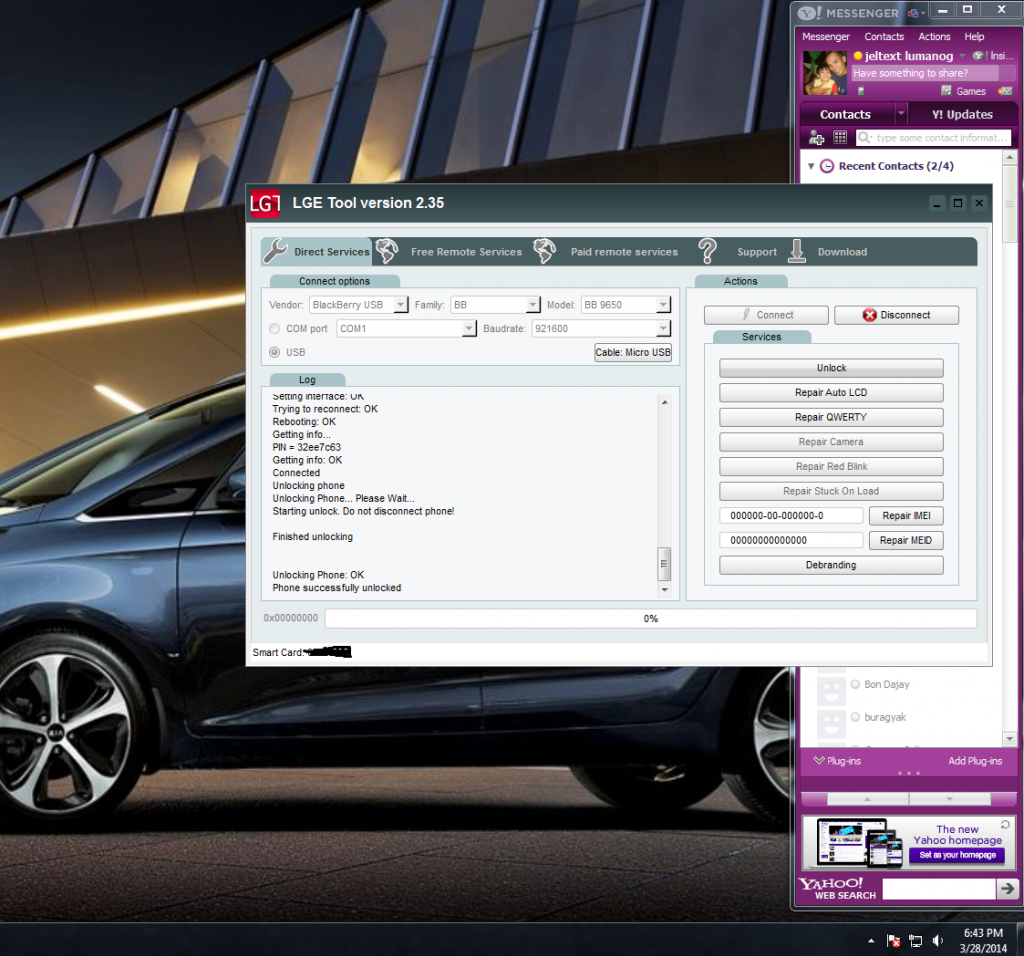Open the Family dropdown showing BB

(x=495, y=305)
